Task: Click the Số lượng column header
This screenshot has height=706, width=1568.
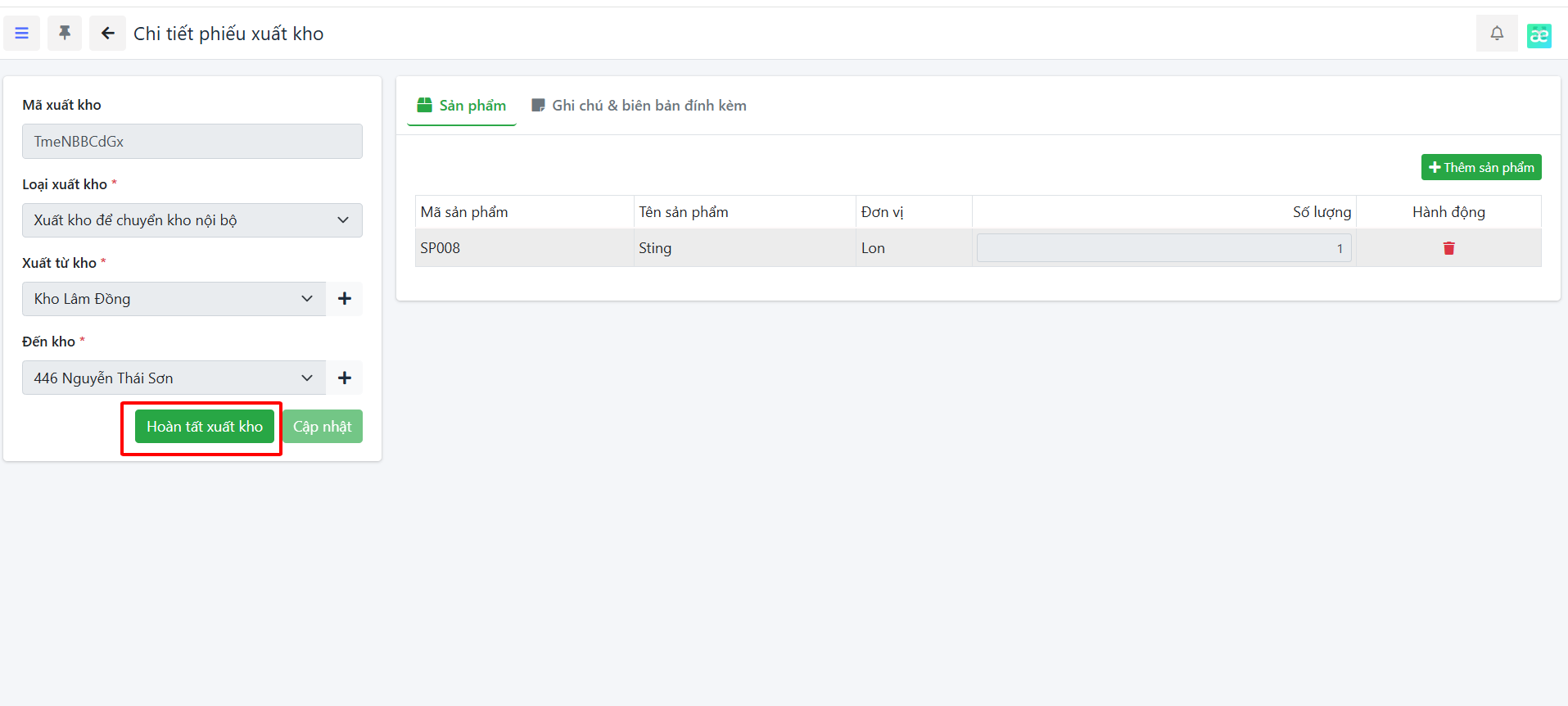Action: (1321, 212)
